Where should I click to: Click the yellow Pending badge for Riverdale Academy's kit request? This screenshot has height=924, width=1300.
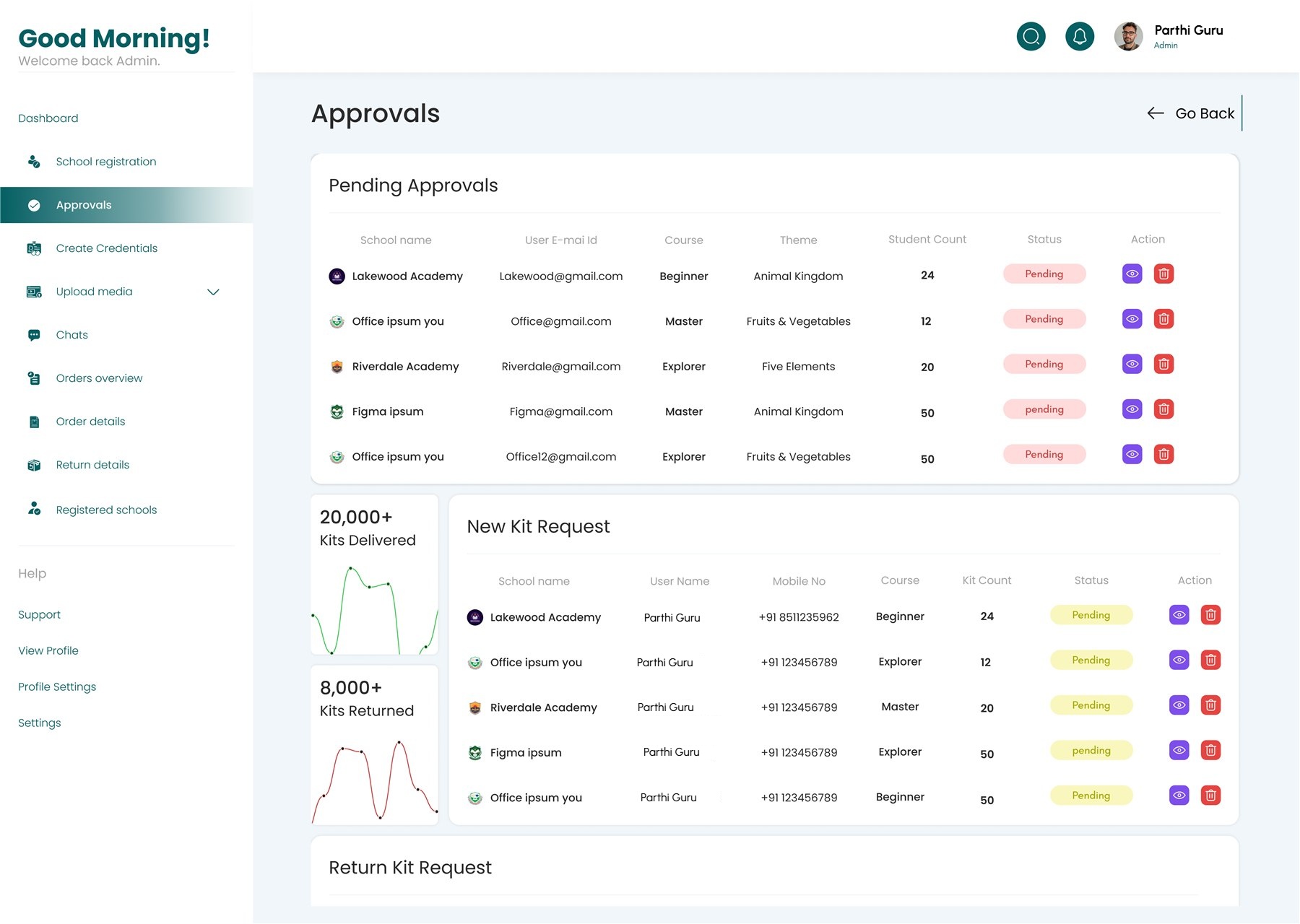tap(1091, 705)
